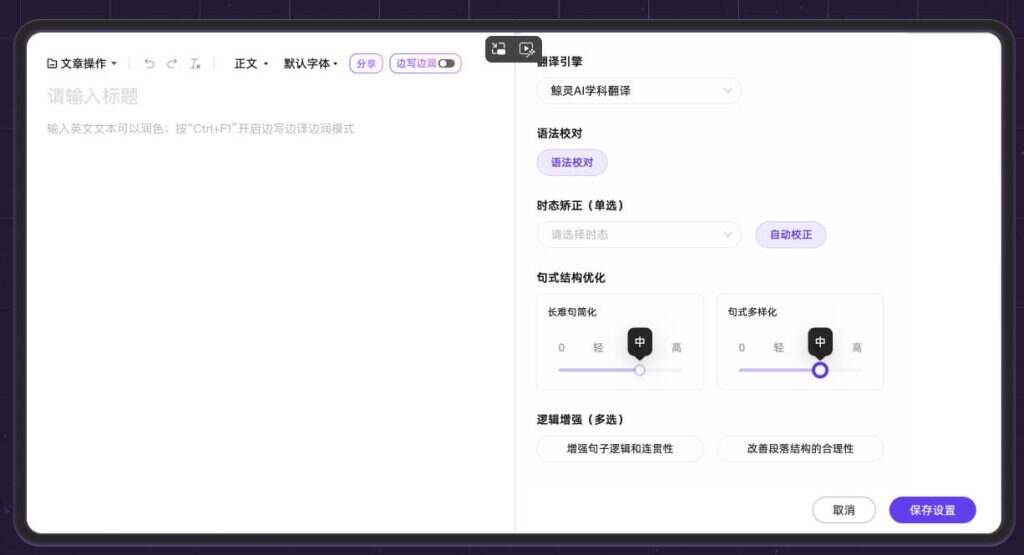This screenshot has width=1024, height=555.
Task: Select 增强句子逻辑和连贯性 option
Action: [x=620, y=449]
